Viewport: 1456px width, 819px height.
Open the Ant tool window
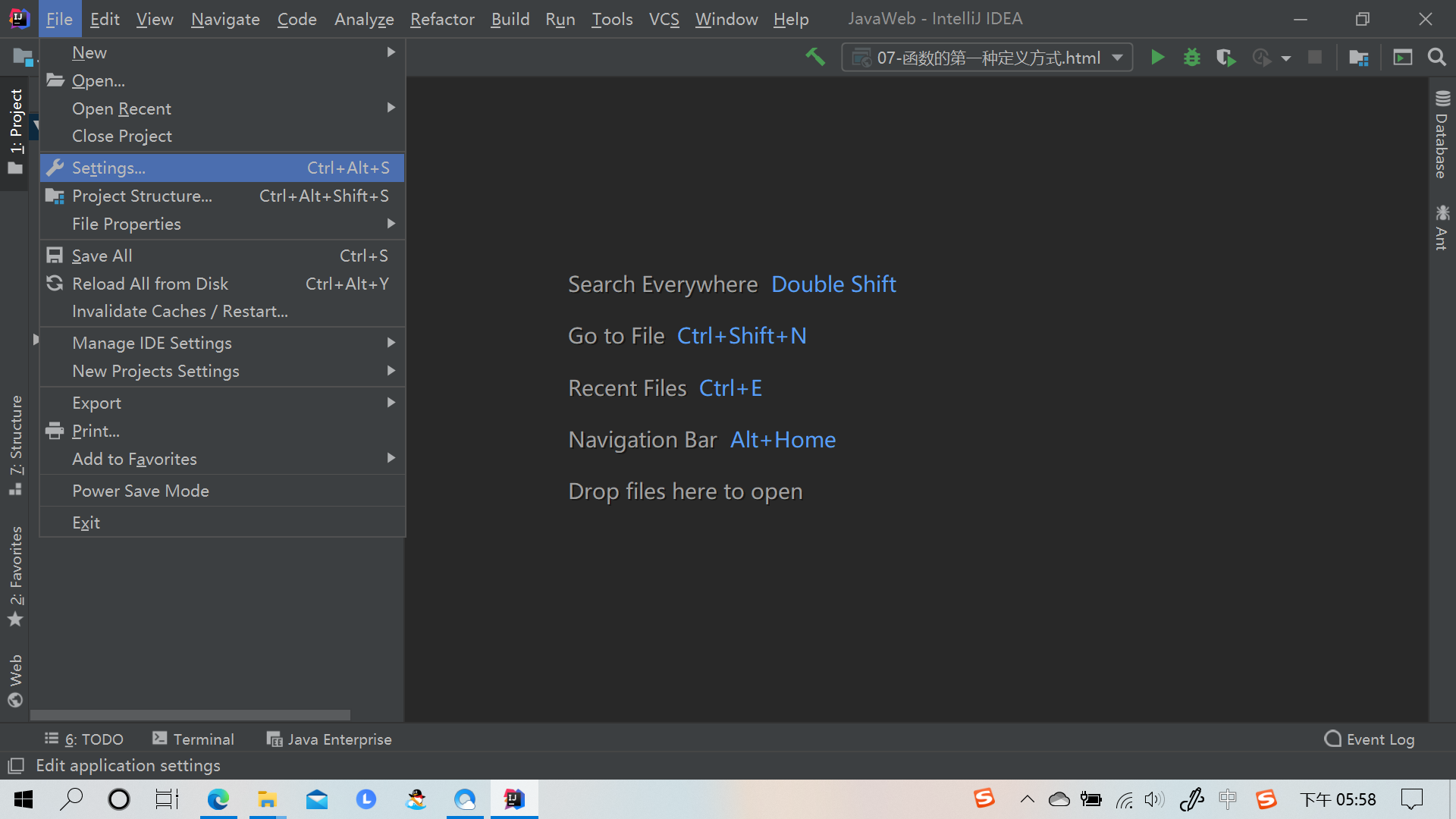[x=1442, y=227]
